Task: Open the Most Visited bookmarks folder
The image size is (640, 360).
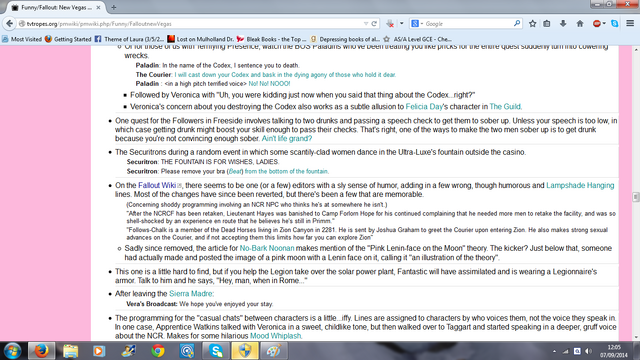Action: pos(22,39)
